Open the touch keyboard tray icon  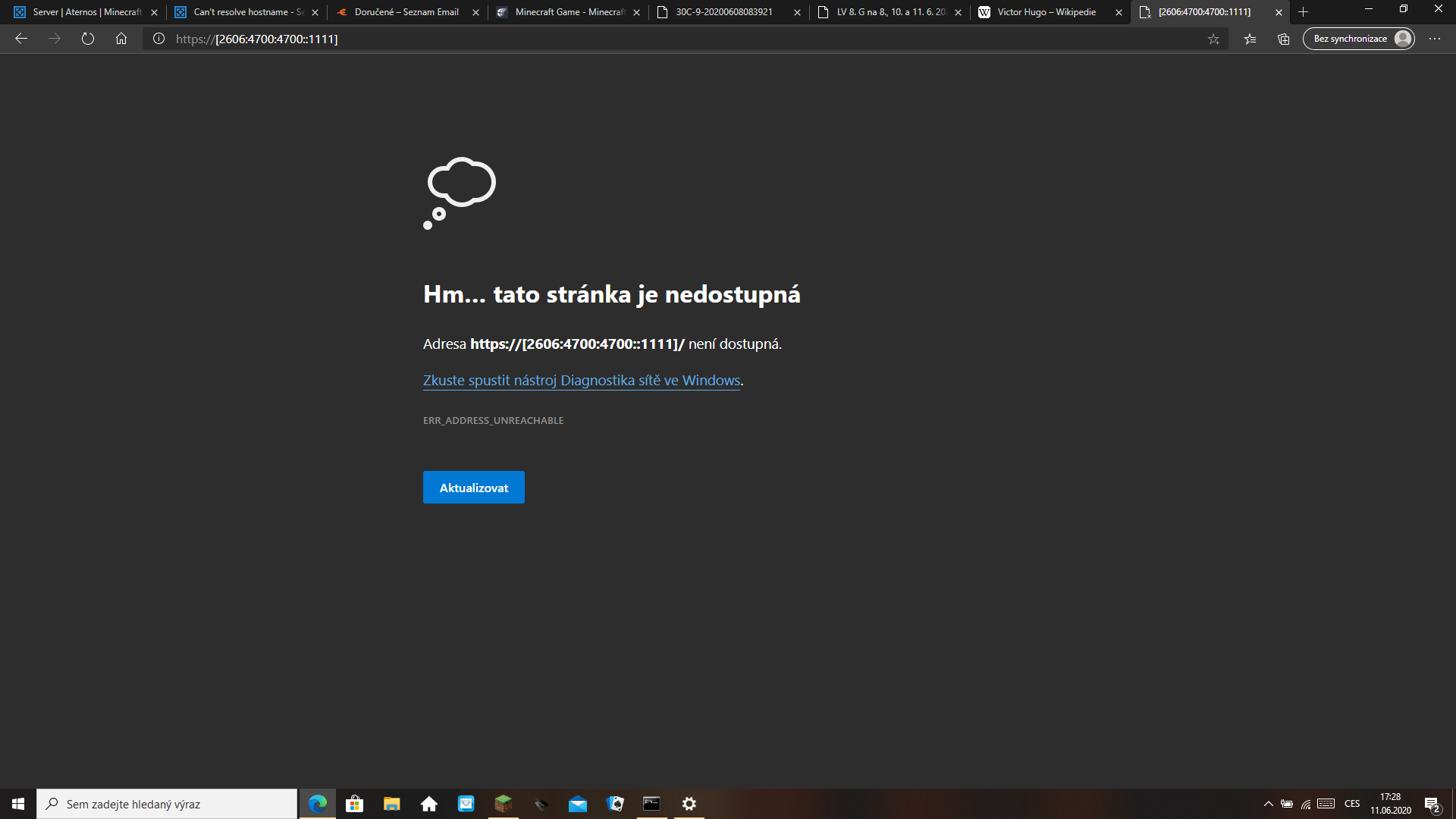(x=1326, y=804)
